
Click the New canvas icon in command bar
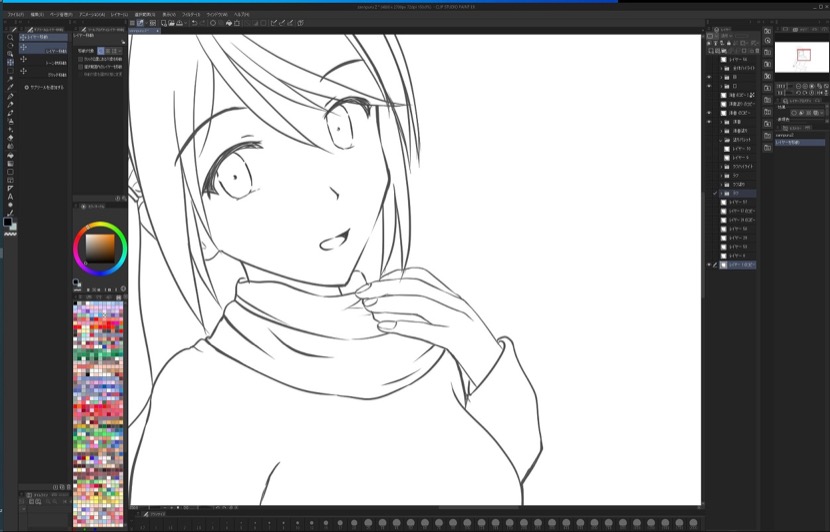coord(164,23)
